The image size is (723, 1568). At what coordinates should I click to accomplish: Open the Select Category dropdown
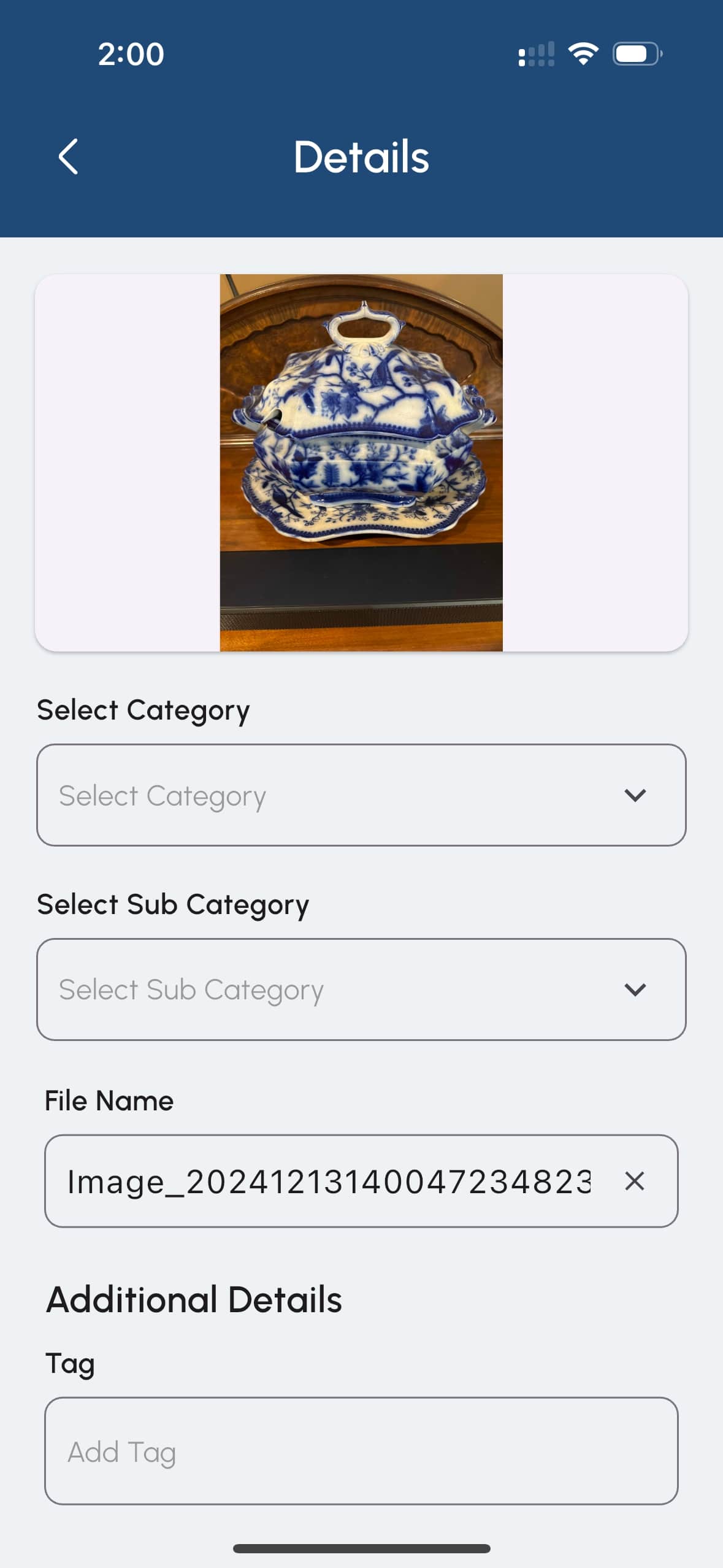pos(331,795)
